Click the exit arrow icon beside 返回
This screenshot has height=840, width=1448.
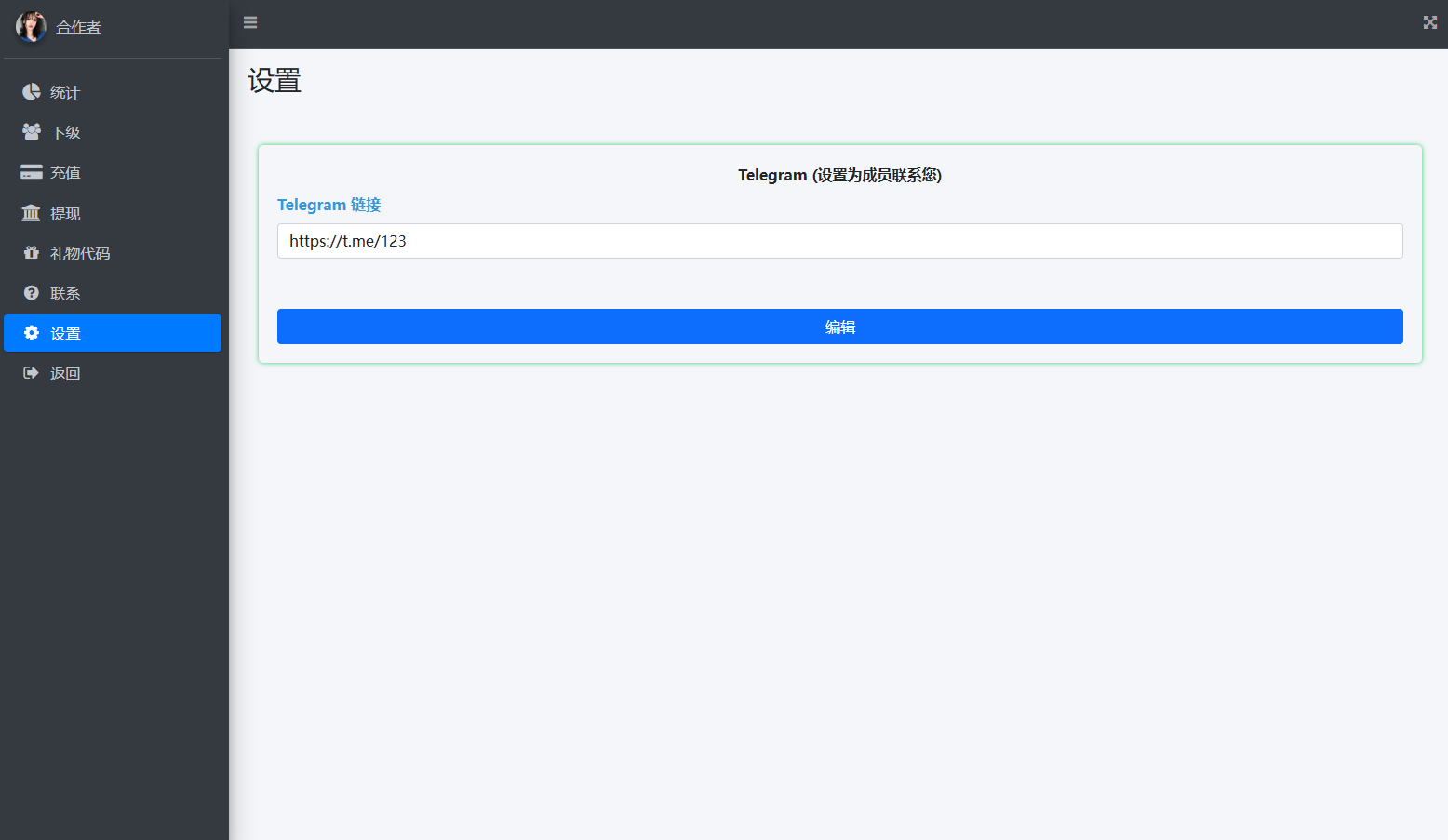pyautogui.click(x=32, y=373)
